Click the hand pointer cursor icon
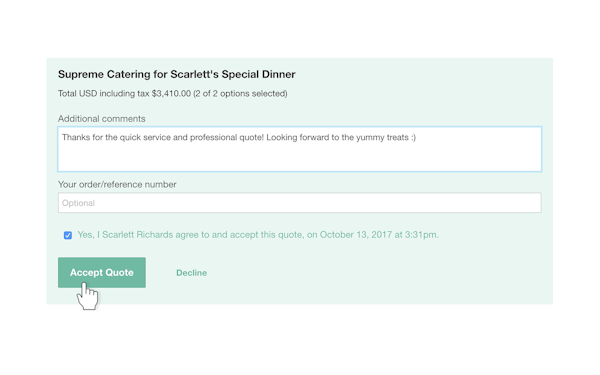Image resolution: width=600 pixels, height=375 pixels. (x=87, y=296)
